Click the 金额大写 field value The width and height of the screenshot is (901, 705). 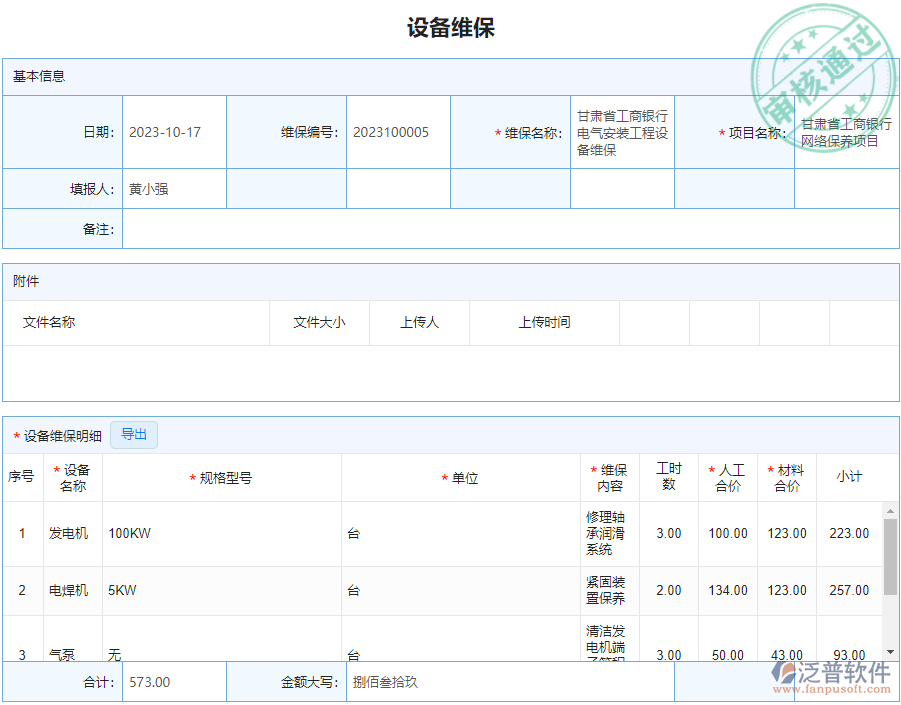pyautogui.click(x=510, y=682)
